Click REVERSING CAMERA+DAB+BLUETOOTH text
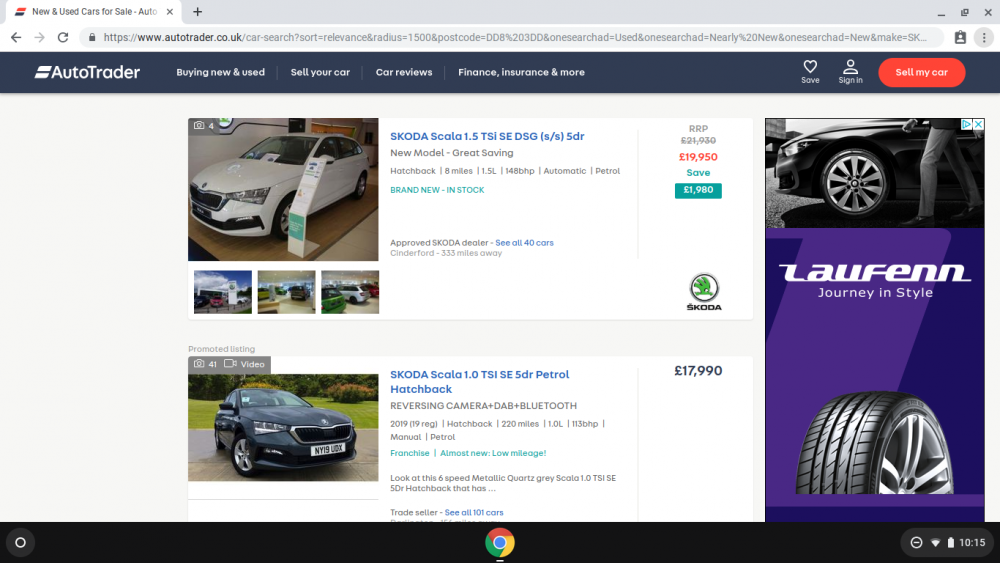 (x=483, y=406)
